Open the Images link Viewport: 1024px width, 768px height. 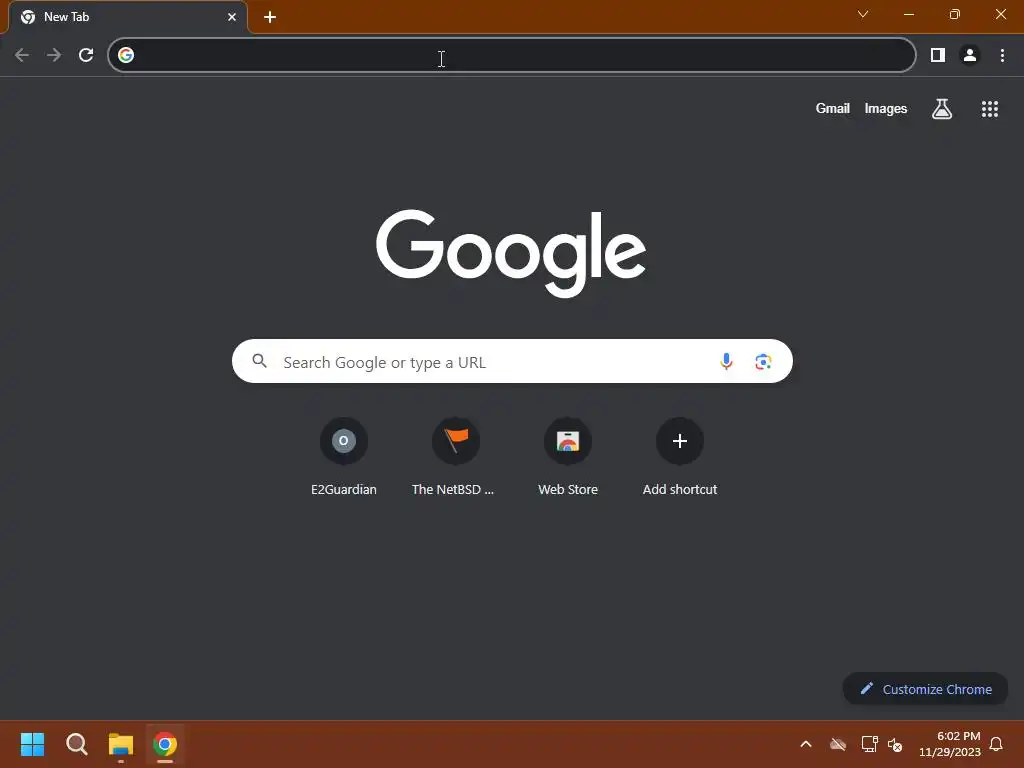[886, 108]
